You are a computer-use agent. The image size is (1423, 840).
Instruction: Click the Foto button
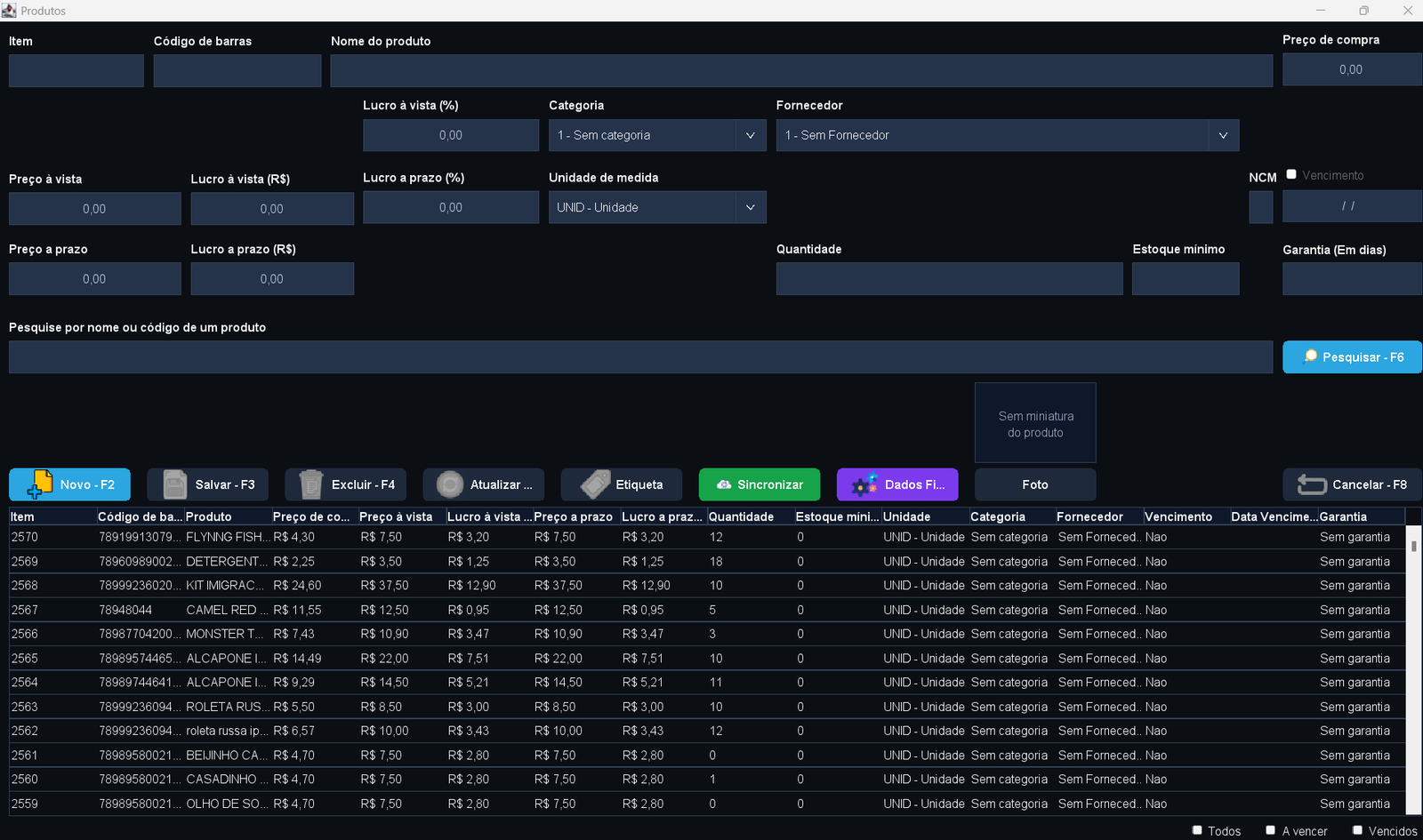point(1035,484)
